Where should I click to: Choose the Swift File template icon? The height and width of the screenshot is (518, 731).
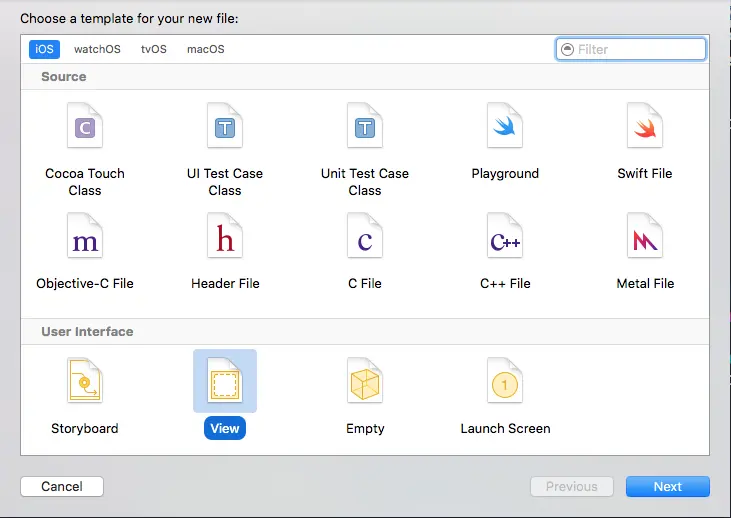point(645,125)
